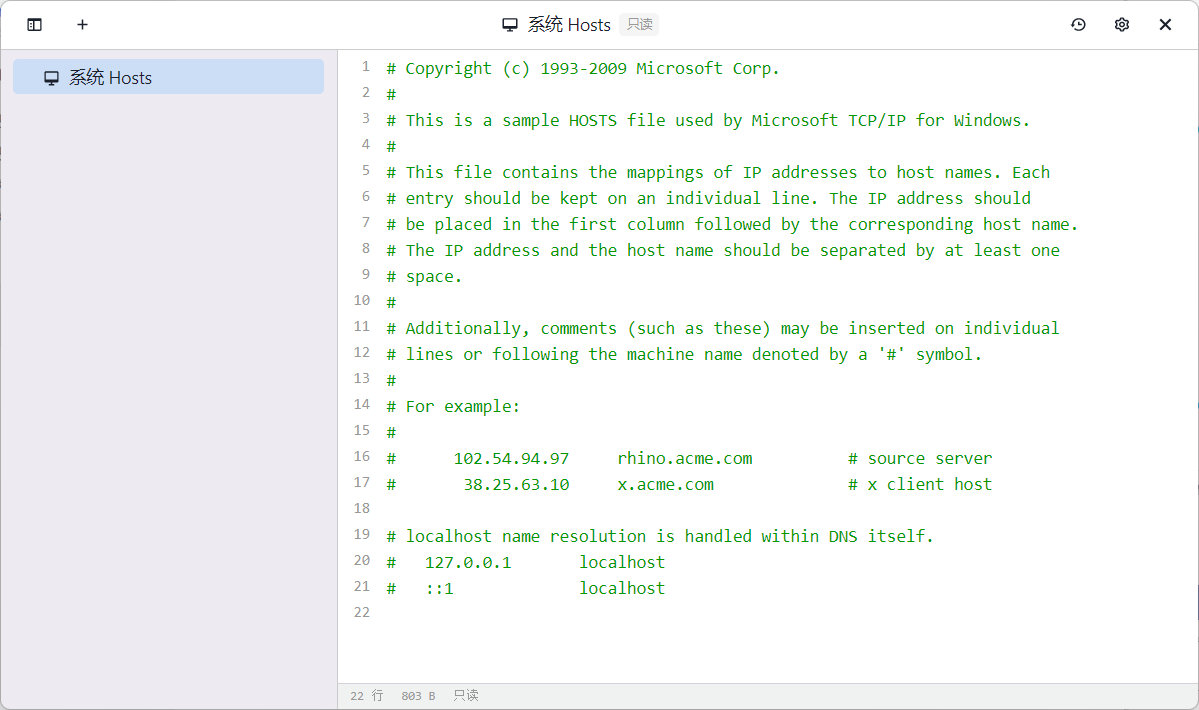Click the 803 B file size indicator
1199x710 pixels.
click(418, 695)
